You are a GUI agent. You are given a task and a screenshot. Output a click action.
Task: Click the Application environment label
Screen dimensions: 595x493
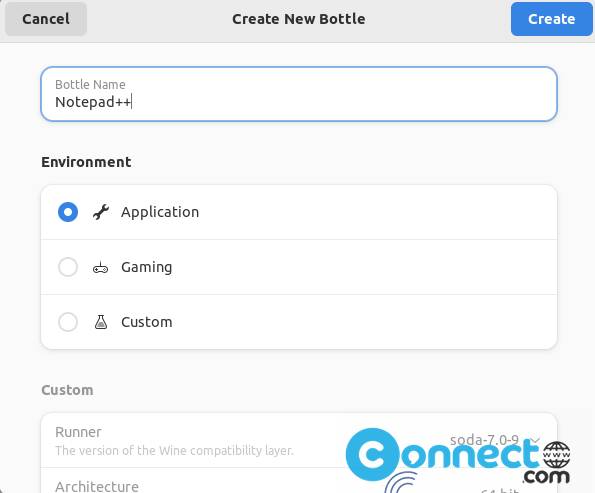tap(160, 212)
